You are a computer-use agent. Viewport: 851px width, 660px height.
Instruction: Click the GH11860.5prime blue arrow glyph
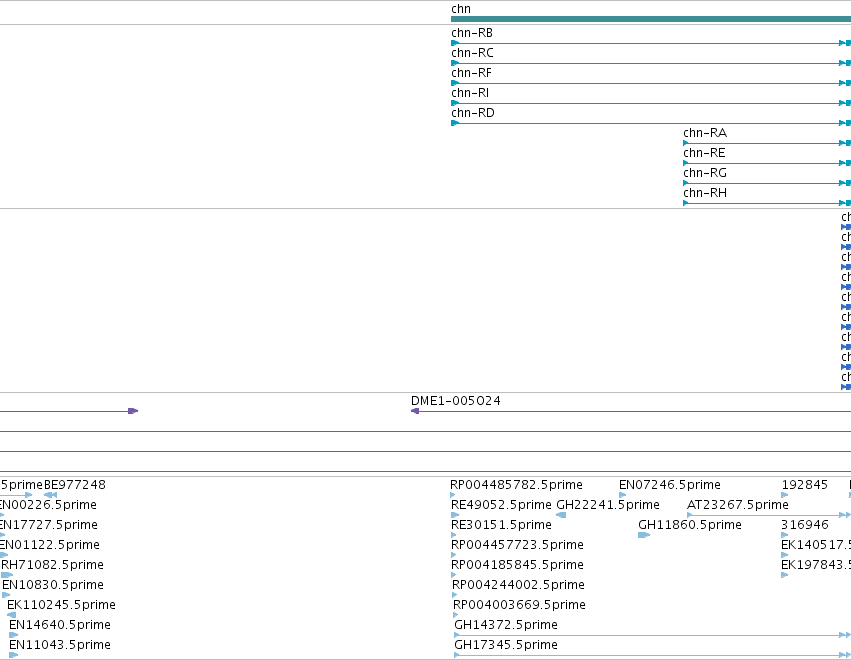644,535
